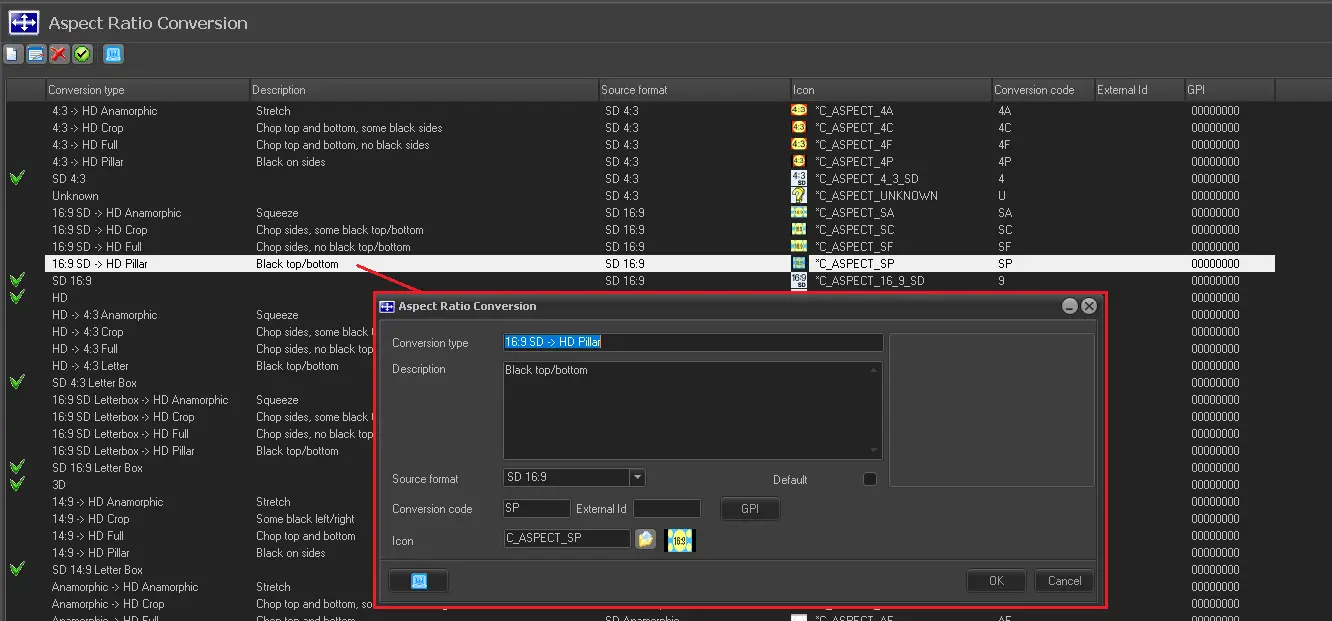This screenshot has width=1332, height=621.
Task: Open the Source format dropdown
Action: tap(637, 478)
